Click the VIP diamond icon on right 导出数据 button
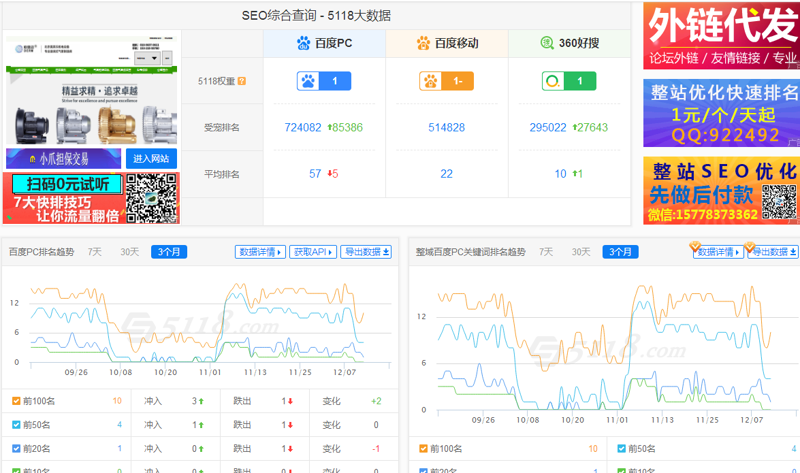800x473 pixels. [x=749, y=247]
